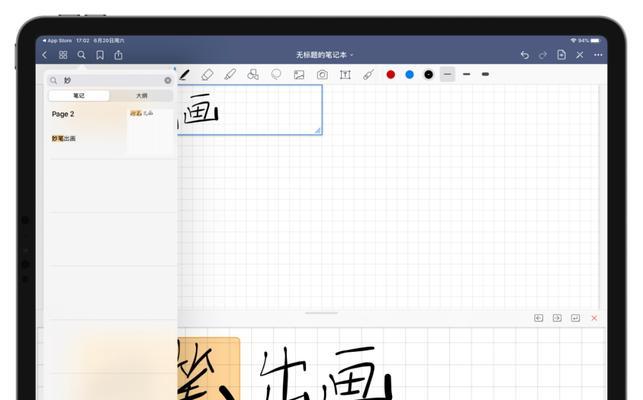This screenshot has width=643, height=400.
Task: Select the Highlighter tool
Action: coord(230,74)
